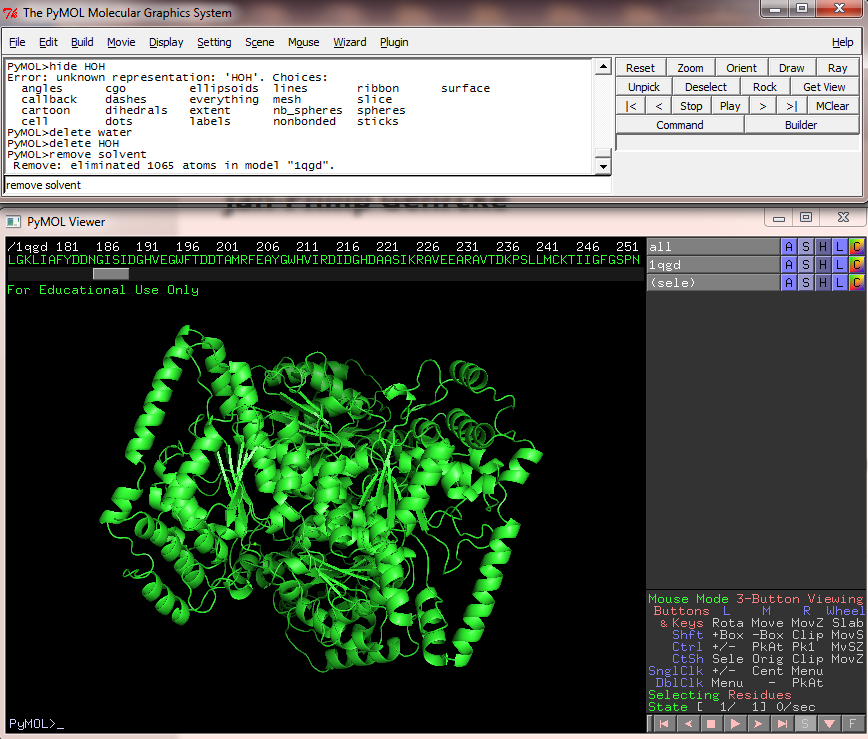This screenshot has height=739, width=868.
Task: Open the C color menu for (sele)
Action: point(856,282)
